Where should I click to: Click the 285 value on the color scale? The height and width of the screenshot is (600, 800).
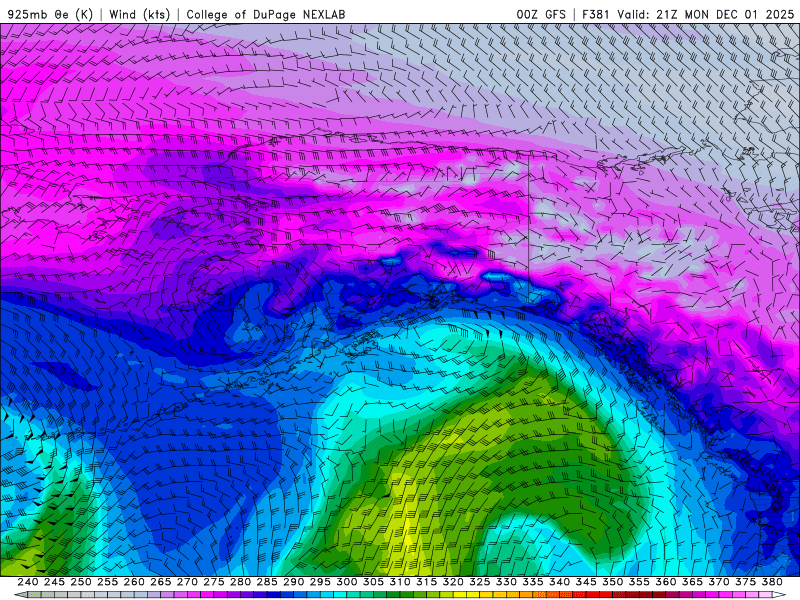click(267, 582)
